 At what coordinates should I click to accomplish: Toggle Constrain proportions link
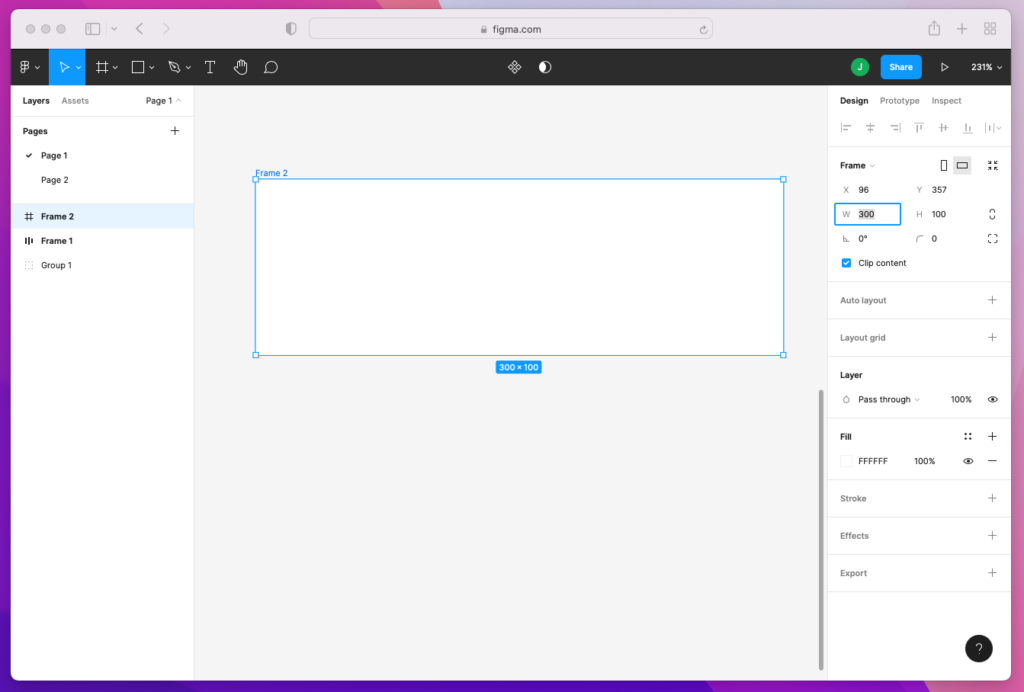pyautogui.click(x=992, y=214)
